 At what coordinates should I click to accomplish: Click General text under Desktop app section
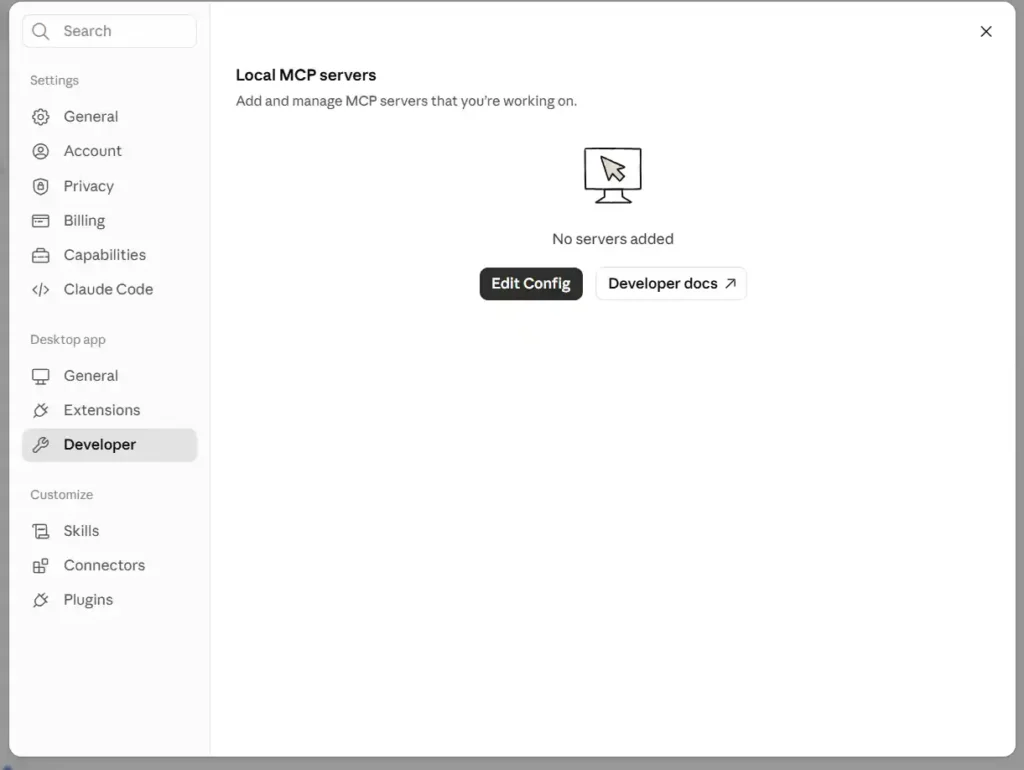coord(91,376)
